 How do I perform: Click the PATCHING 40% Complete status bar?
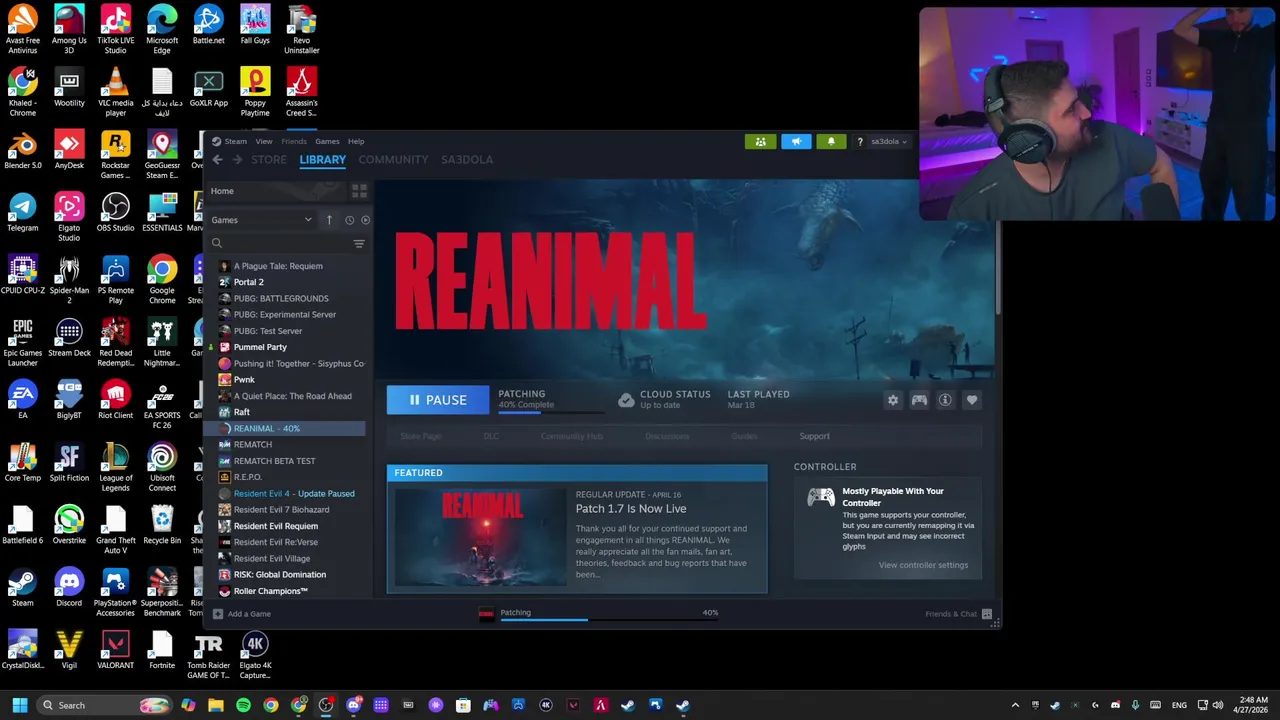point(550,400)
